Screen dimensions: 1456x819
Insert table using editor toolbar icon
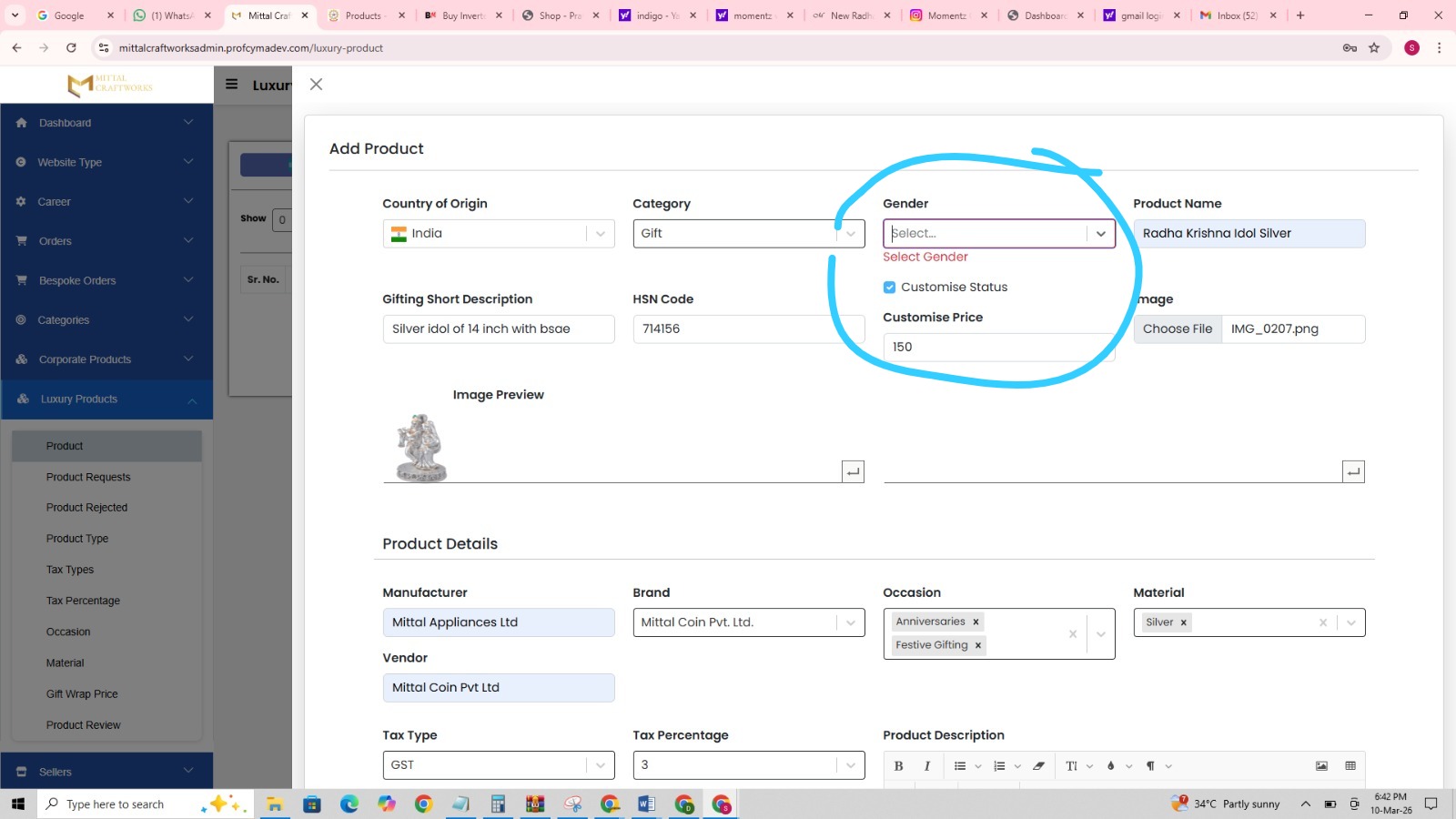point(1350,766)
